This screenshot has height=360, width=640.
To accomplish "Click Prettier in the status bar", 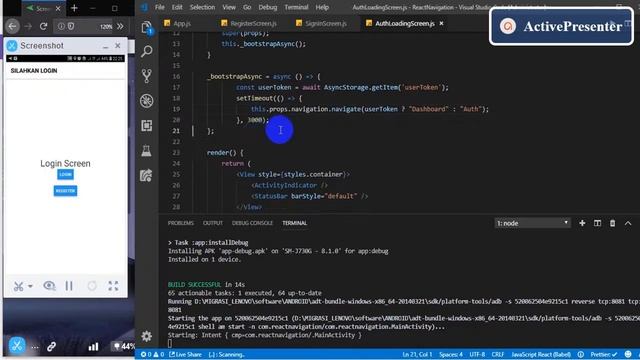I will point(603,355).
